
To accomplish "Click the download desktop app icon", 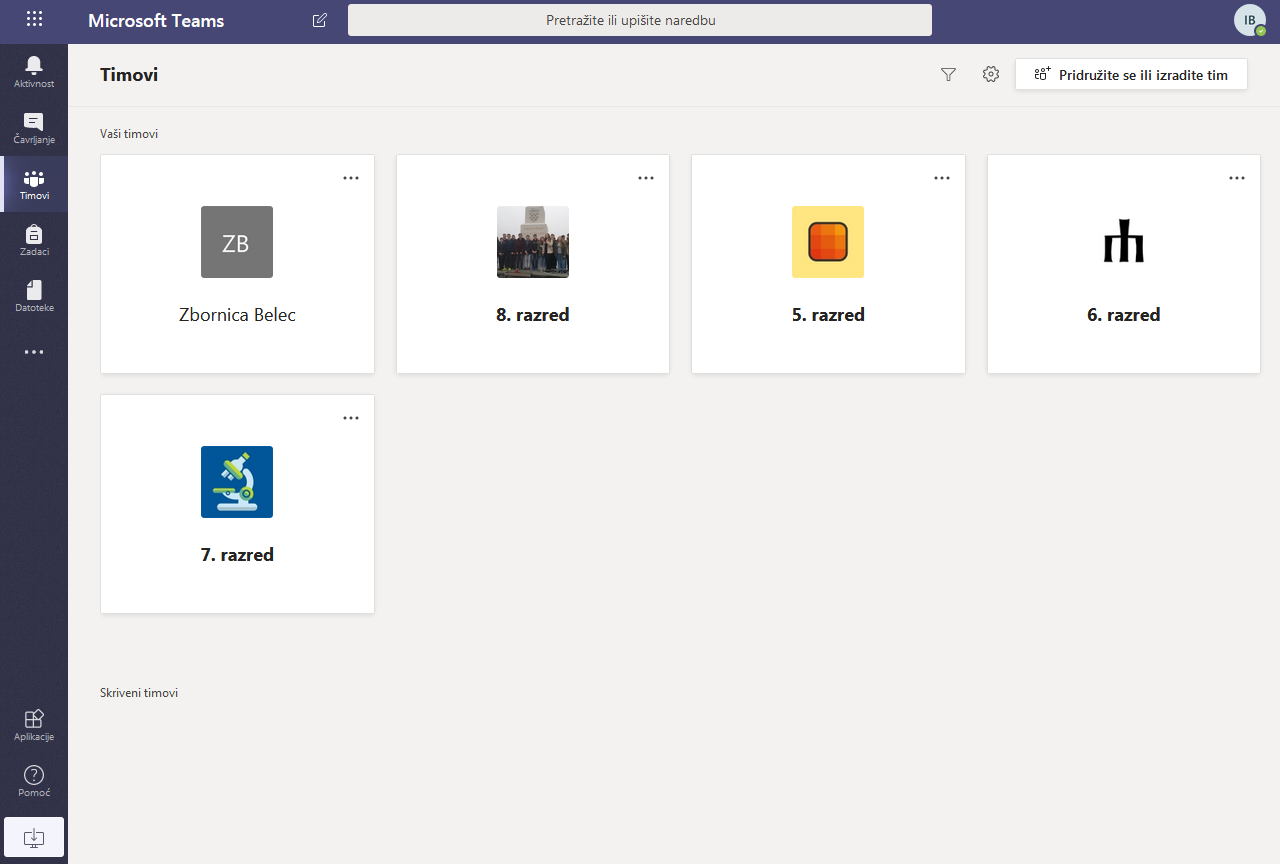I will click(34, 837).
